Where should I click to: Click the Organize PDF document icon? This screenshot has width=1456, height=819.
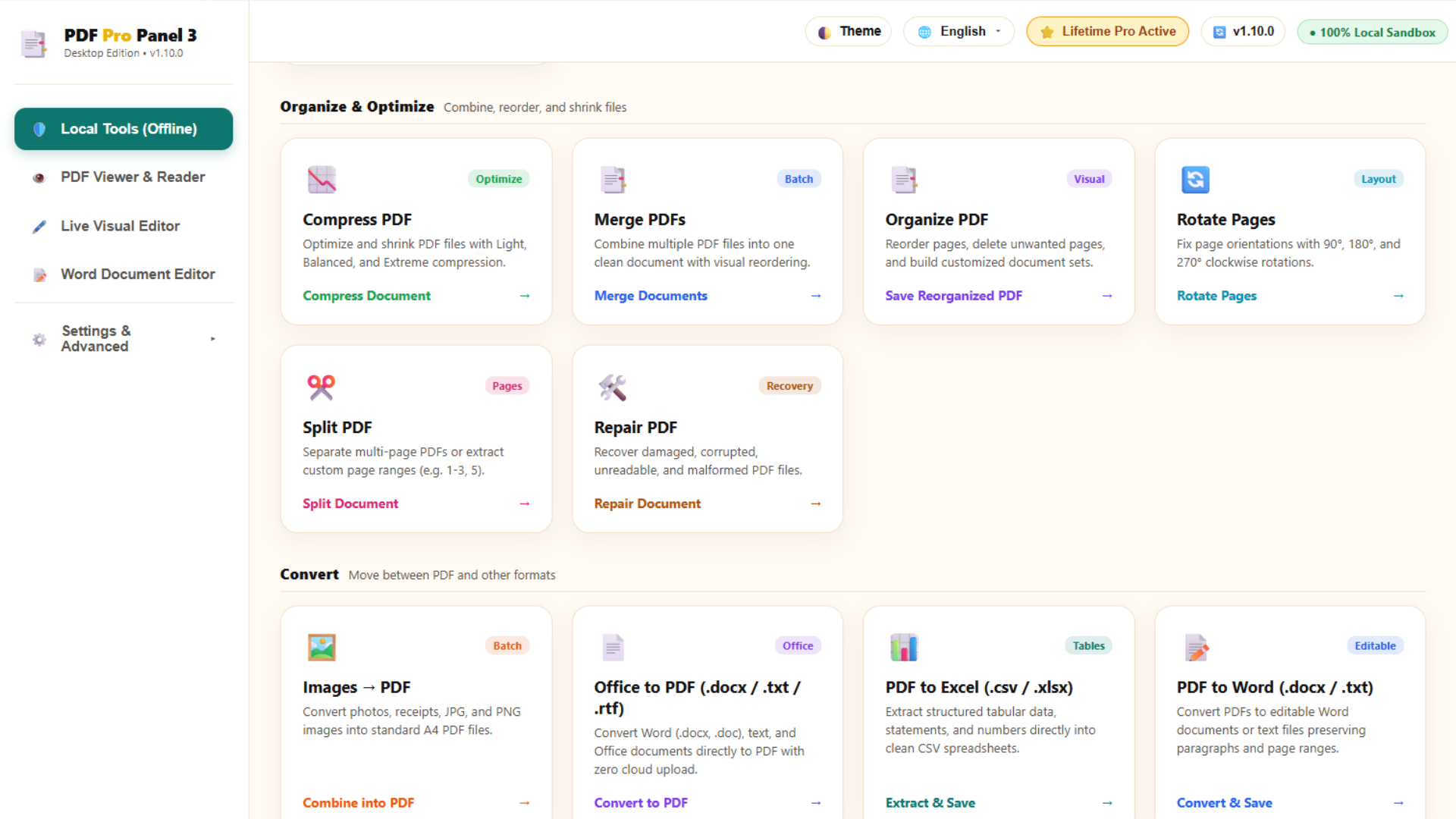(x=904, y=180)
